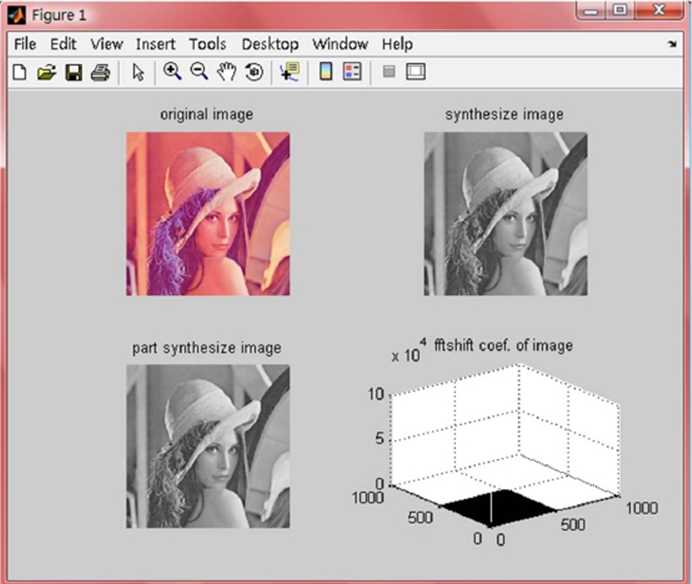The image size is (692, 584).
Task: Open the Window menu
Action: click(x=340, y=44)
